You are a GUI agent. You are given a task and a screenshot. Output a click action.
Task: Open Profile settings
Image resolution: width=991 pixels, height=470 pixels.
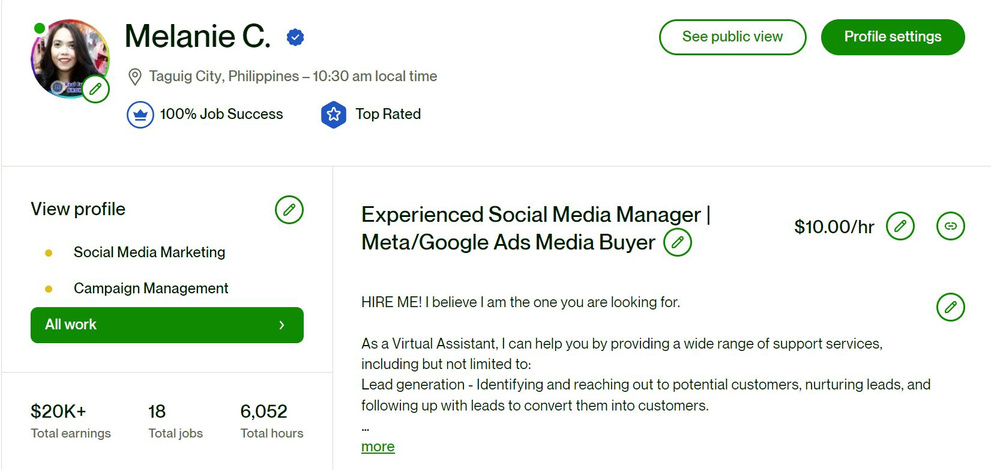pyautogui.click(x=893, y=37)
